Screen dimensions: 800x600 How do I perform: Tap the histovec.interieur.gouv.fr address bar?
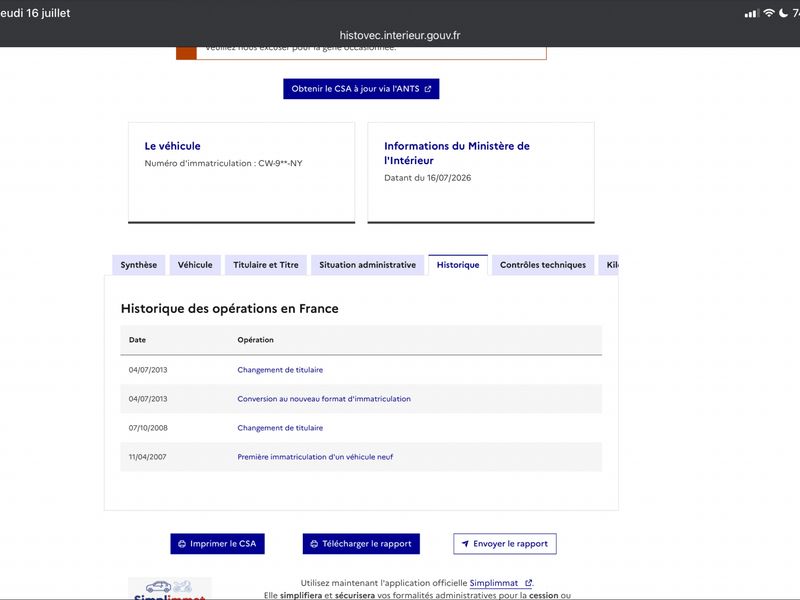coord(400,35)
